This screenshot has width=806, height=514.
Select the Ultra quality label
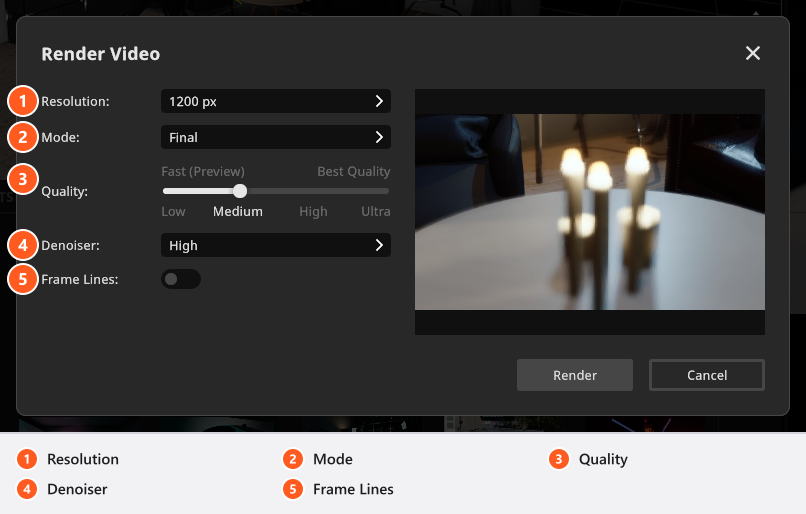pos(375,211)
